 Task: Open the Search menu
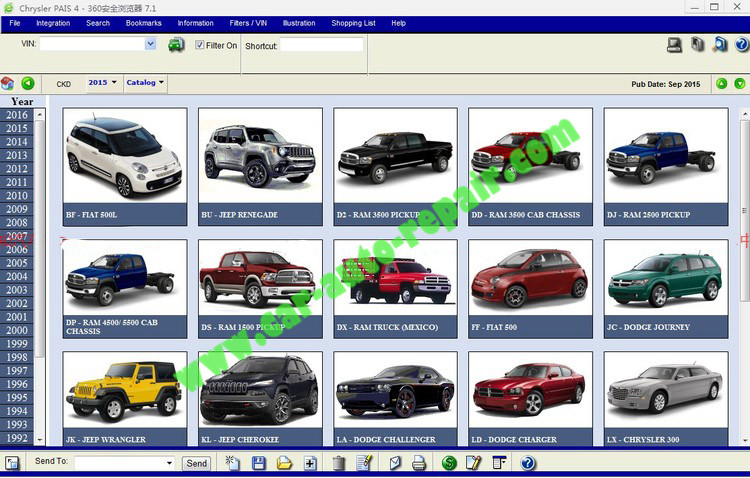tap(98, 23)
